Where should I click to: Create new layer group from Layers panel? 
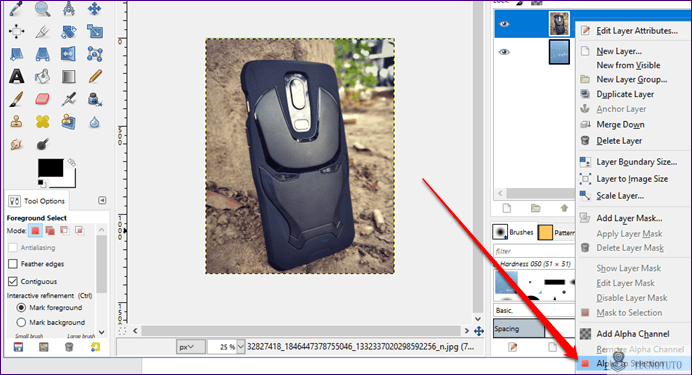tap(535, 208)
